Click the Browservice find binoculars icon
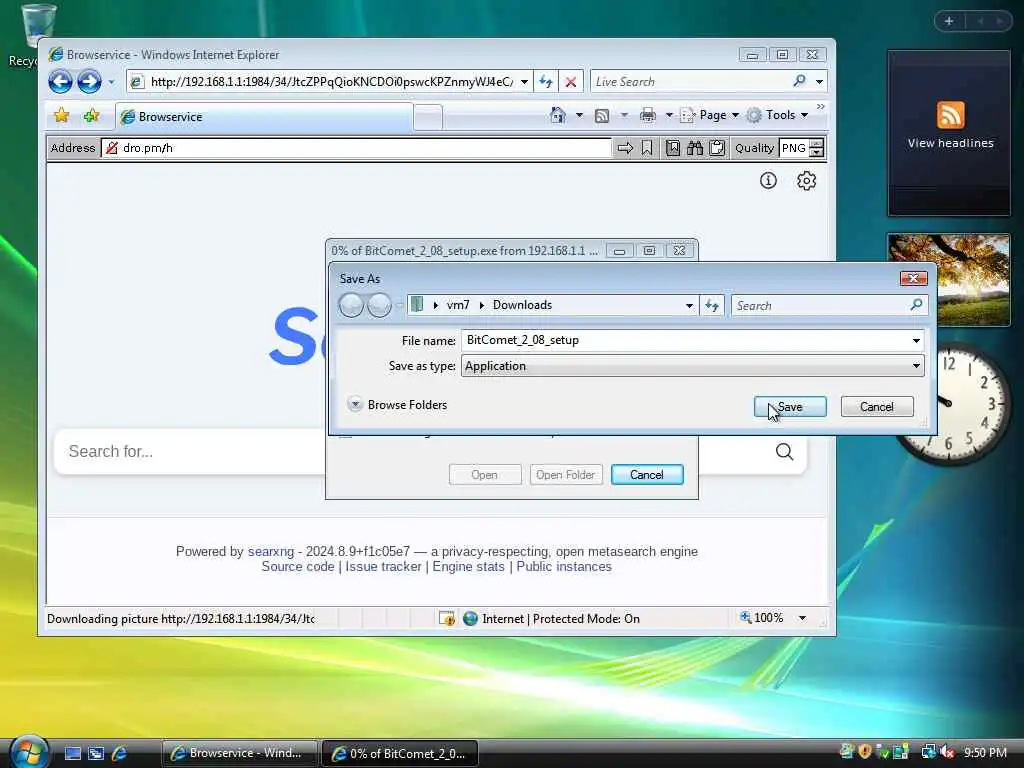 pyautogui.click(x=695, y=148)
